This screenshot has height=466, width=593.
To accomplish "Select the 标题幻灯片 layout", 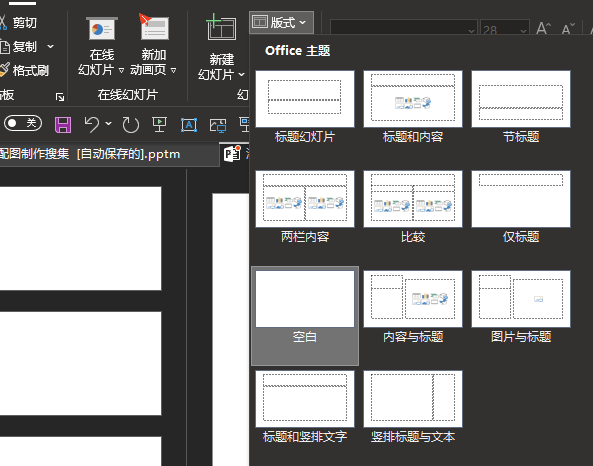I will pos(305,107).
